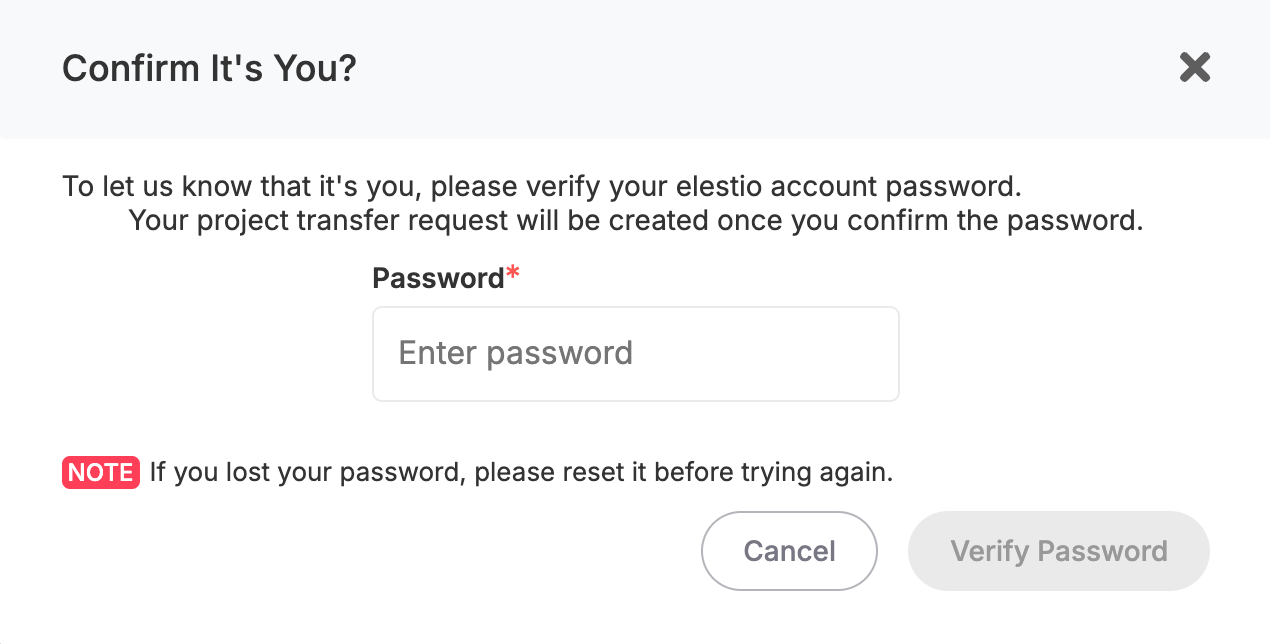The image size is (1270, 644).
Task: Click the red required asterisk
Action: 513,275
